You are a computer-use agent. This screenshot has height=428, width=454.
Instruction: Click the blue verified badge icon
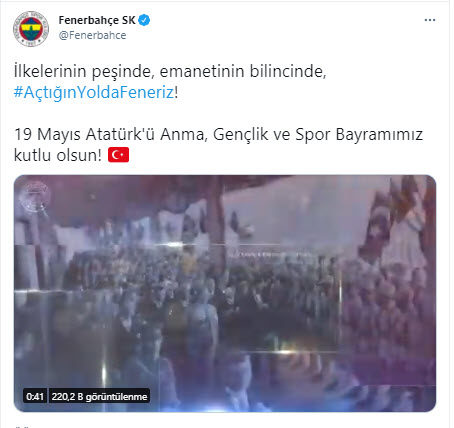(x=144, y=20)
